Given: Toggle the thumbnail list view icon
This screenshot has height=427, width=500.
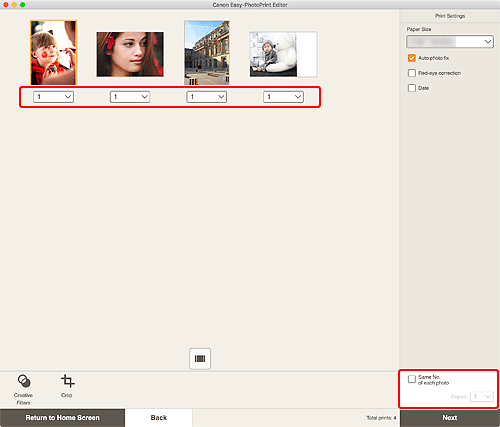Looking at the screenshot, I should coord(200,359).
